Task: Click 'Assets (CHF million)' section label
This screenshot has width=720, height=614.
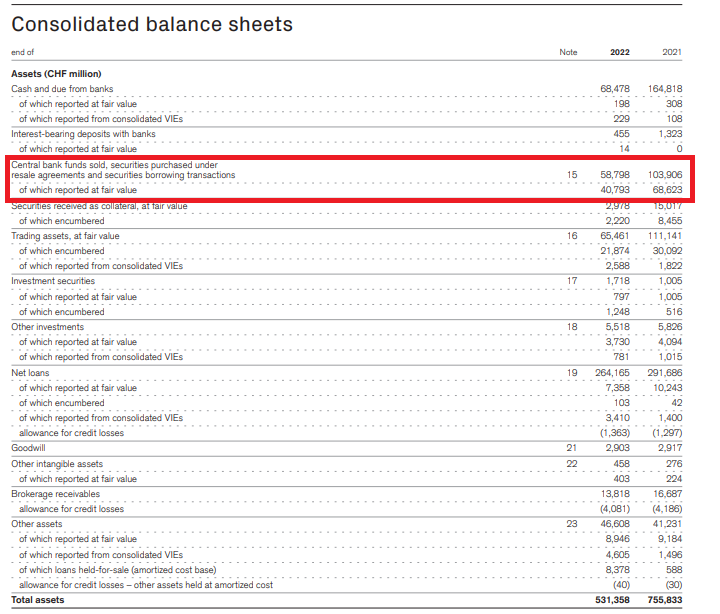Action: point(56,74)
